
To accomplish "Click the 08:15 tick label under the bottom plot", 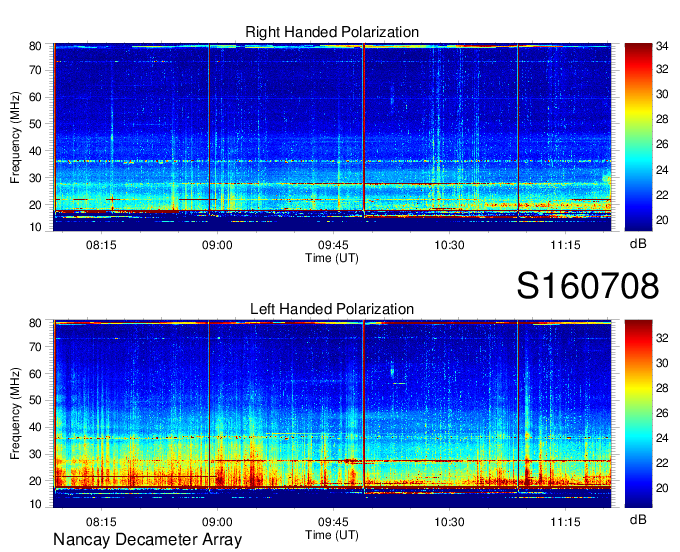I will coord(101,522).
